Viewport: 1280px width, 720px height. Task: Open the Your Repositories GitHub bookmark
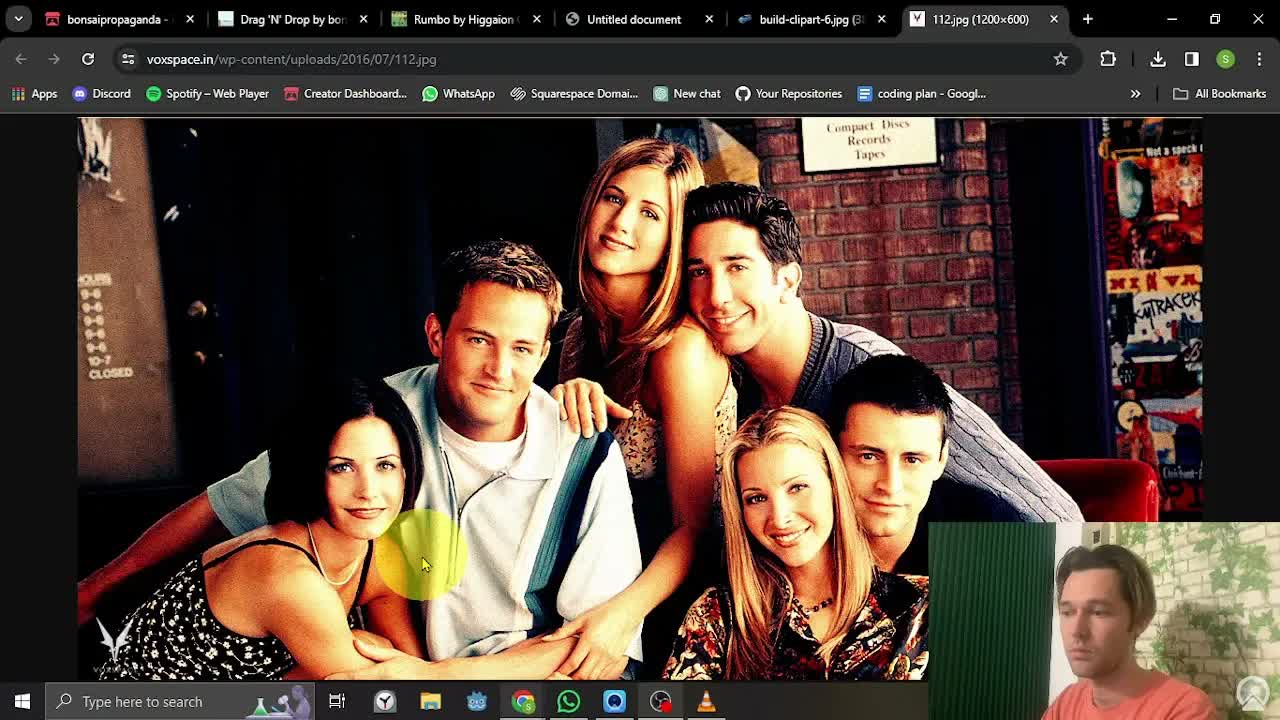click(789, 93)
